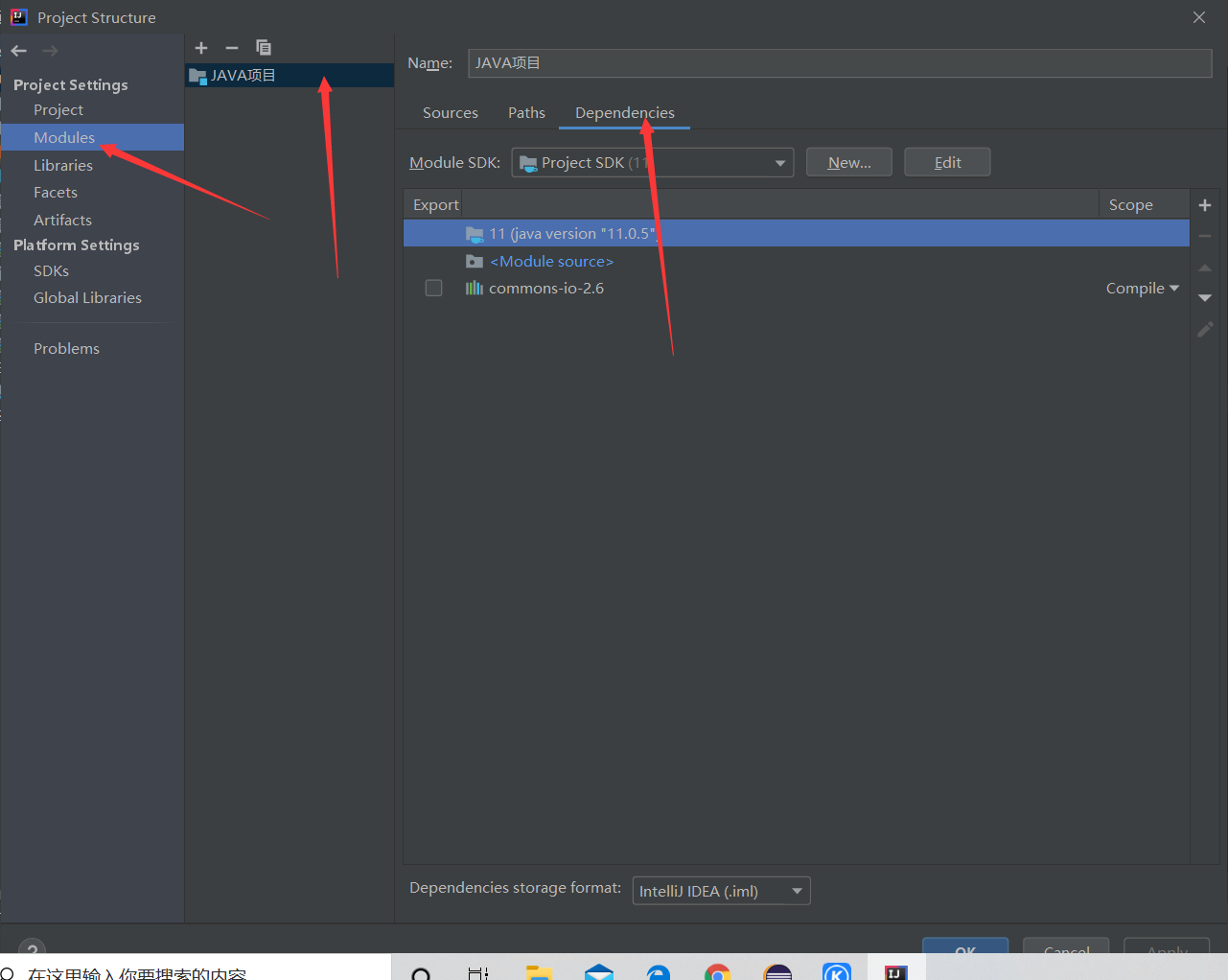Open Google Chrome from the taskbar
The height and width of the screenshot is (980, 1228).
tap(718, 971)
